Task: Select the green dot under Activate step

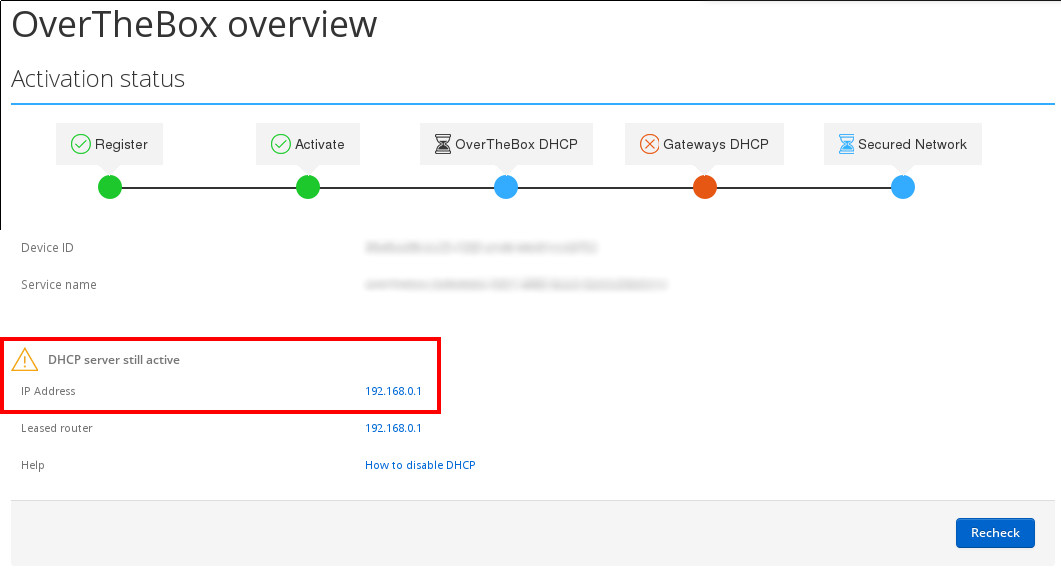Action: [308, 187]
